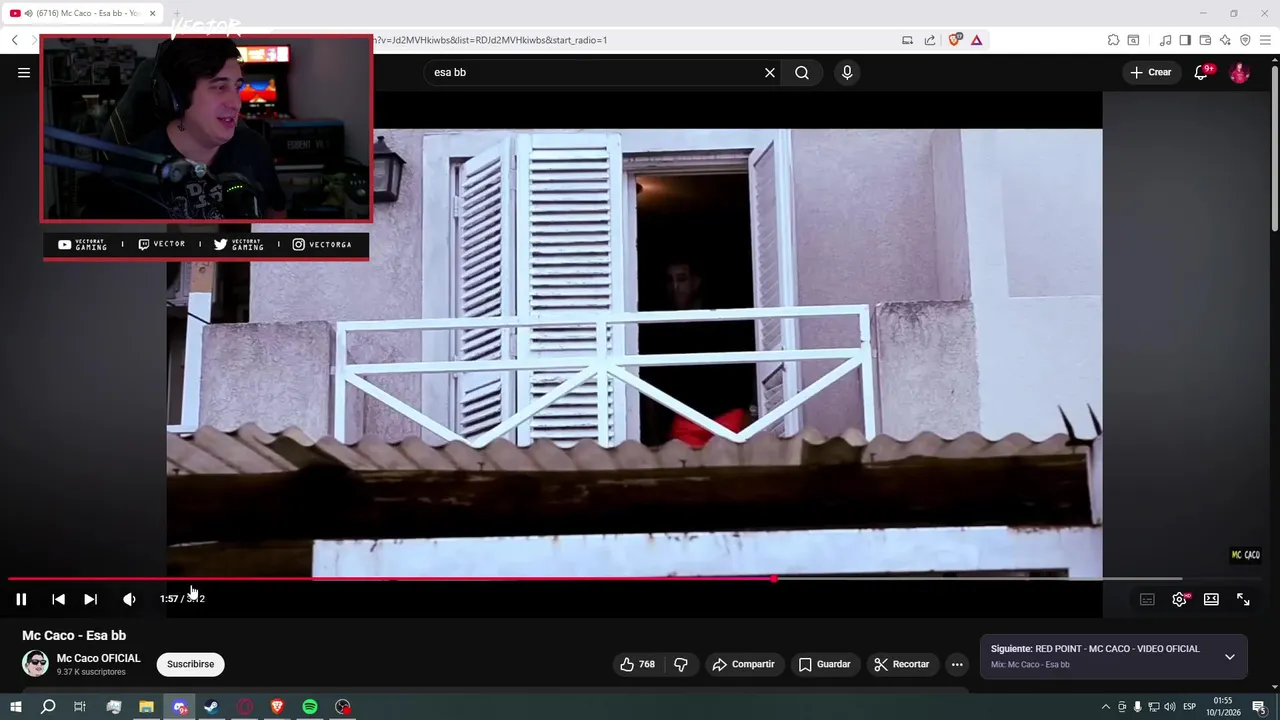Open the clock showing 01:55
This screenshot has width=1280, height=720.
pos(1222,707)
